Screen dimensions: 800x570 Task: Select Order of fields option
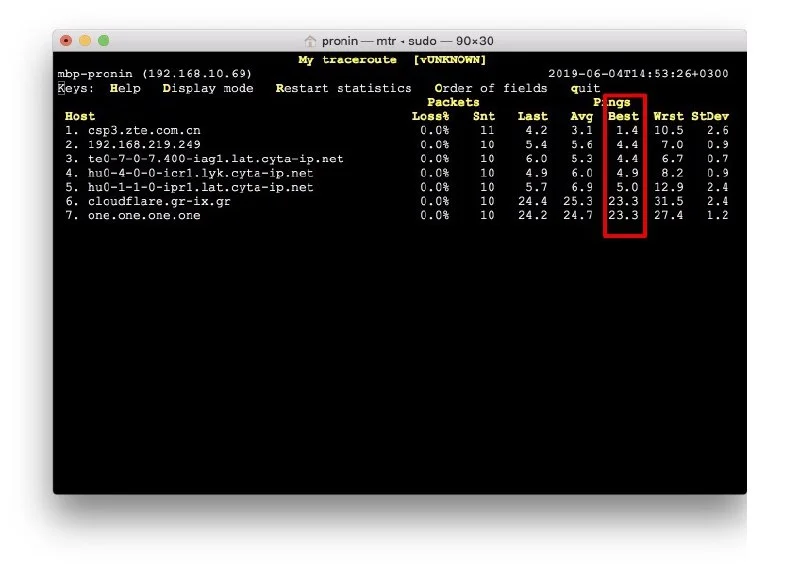490,88
